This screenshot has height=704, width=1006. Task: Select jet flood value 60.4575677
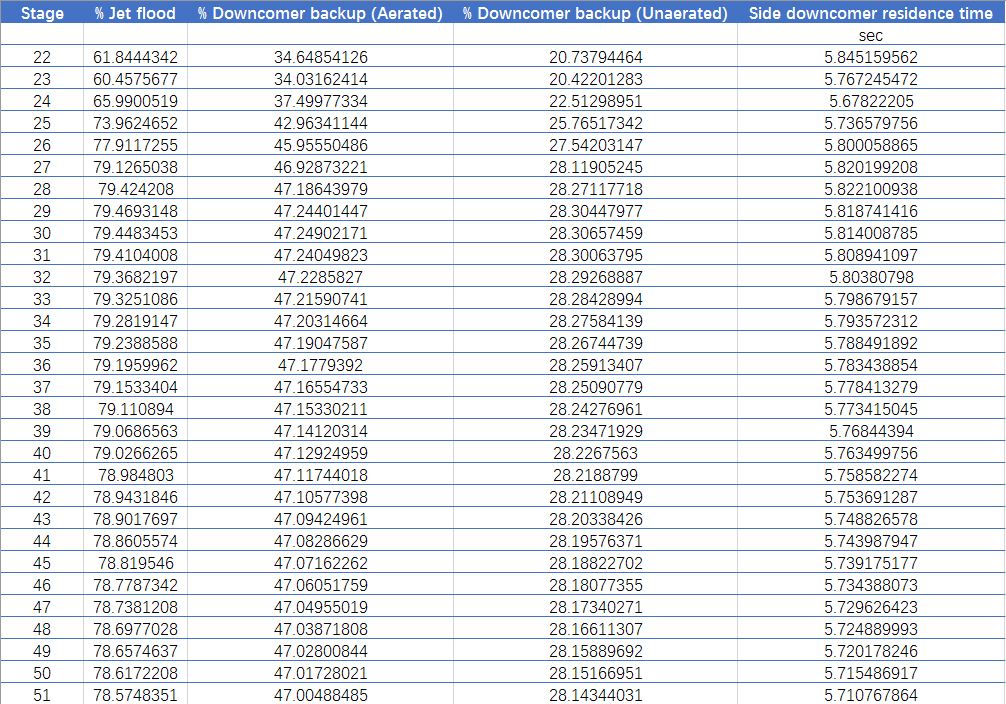[x=135, y=79]
